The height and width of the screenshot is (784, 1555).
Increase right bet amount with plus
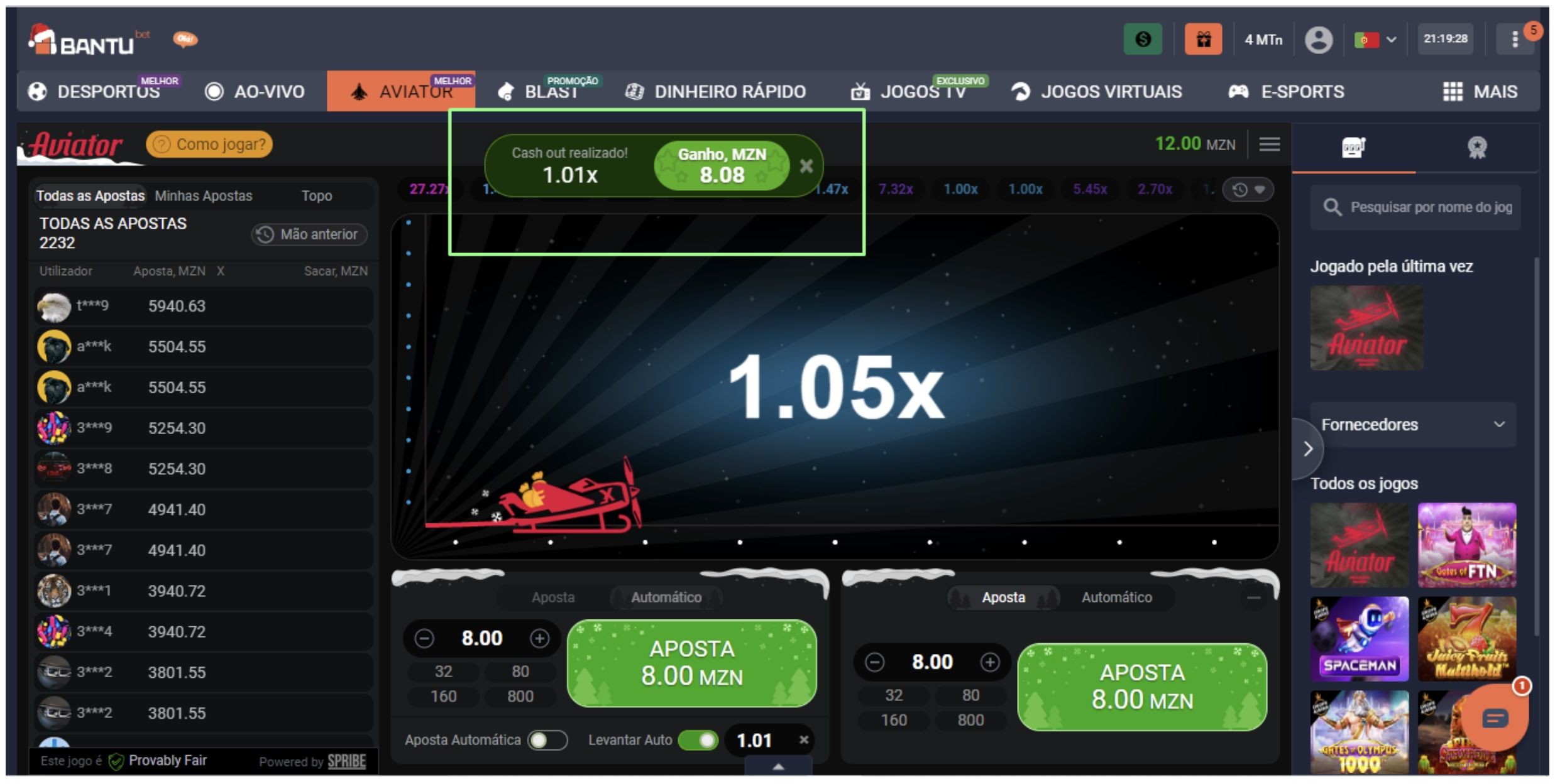click(x=989, y=662)
